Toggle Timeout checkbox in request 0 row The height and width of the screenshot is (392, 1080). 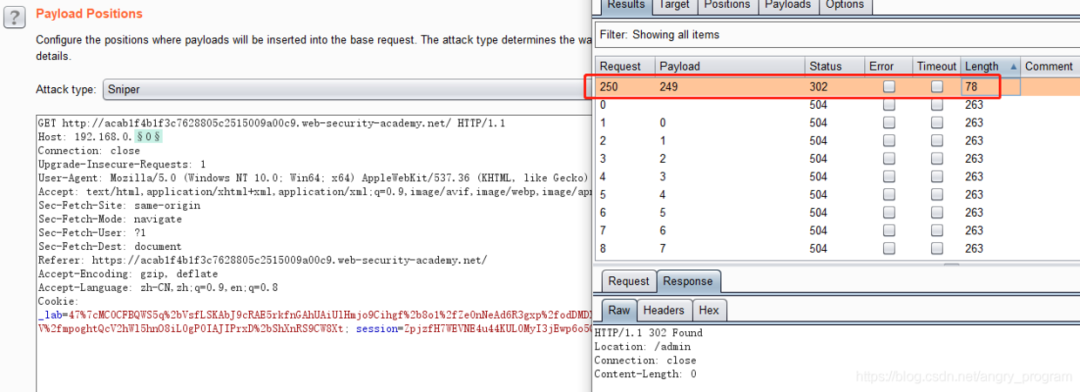[937, 105]
